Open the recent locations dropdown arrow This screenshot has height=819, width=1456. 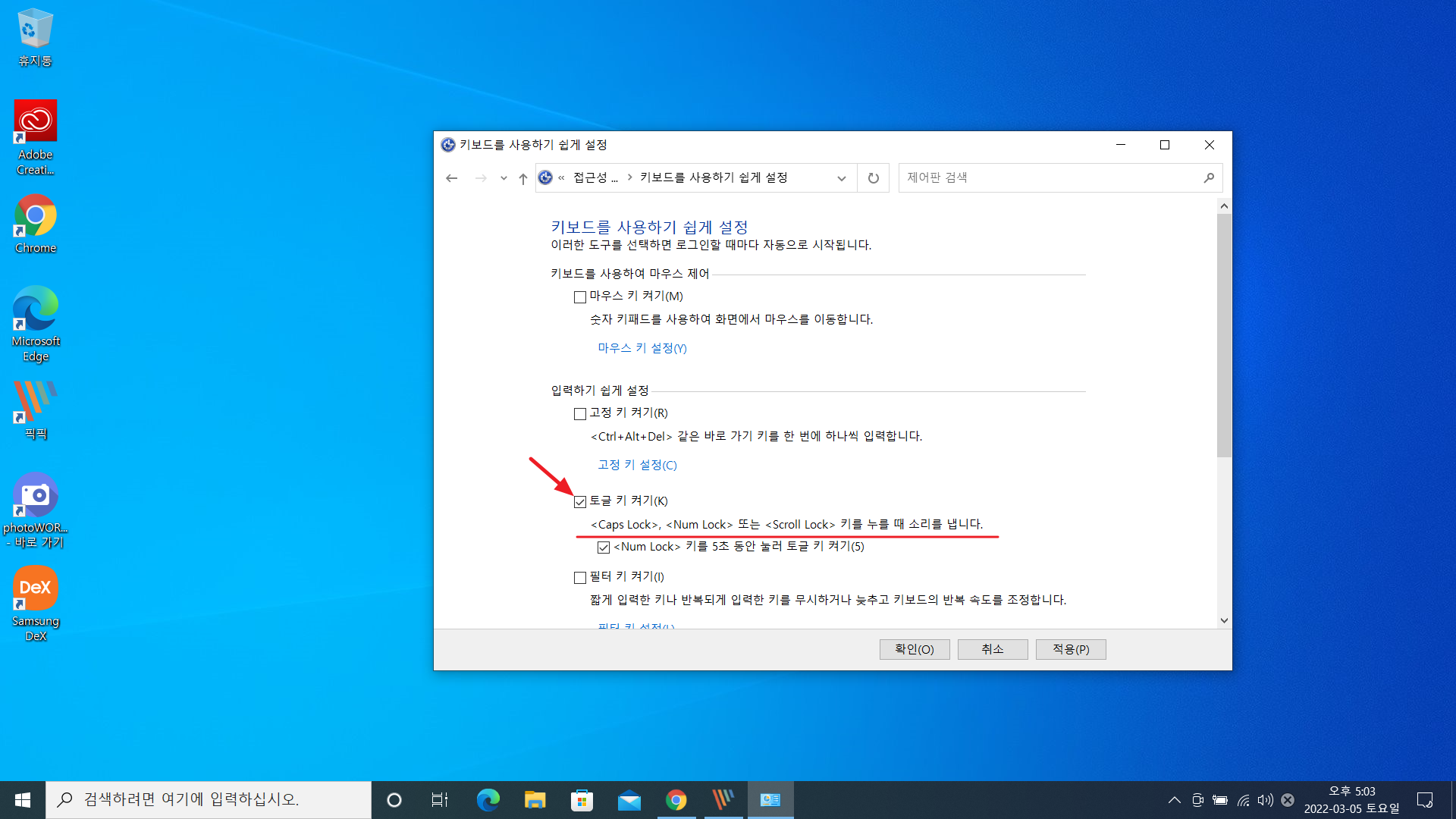[x=503, y=178]
